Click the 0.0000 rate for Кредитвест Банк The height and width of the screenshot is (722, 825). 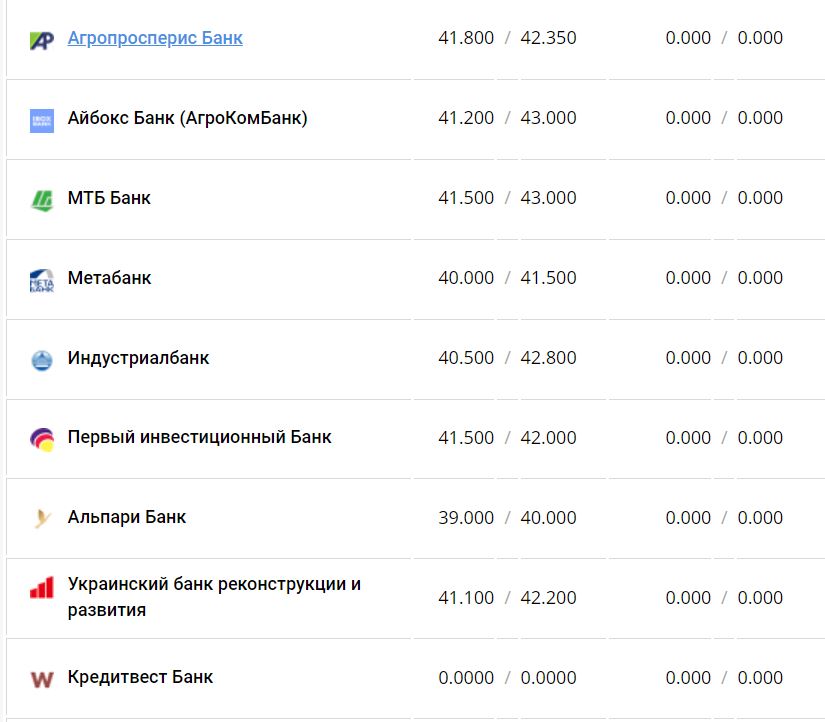[466, 677]
